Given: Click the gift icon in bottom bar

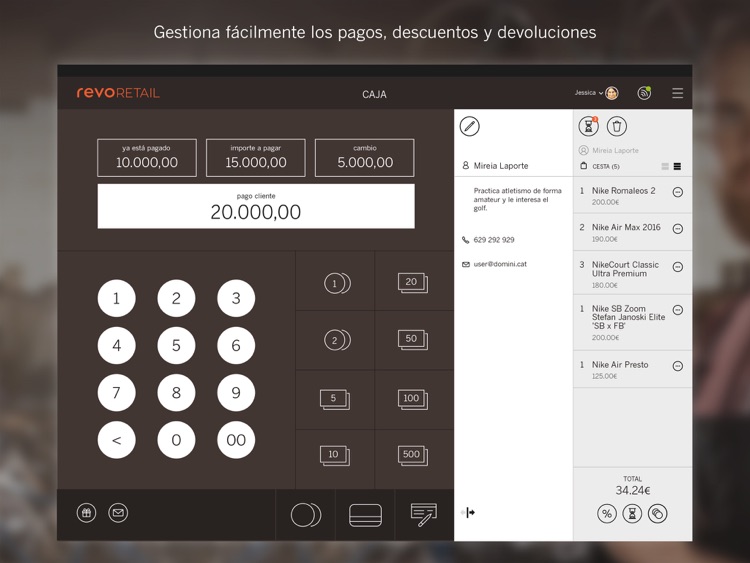Looking at the screenshot, I should click(86, 513).
